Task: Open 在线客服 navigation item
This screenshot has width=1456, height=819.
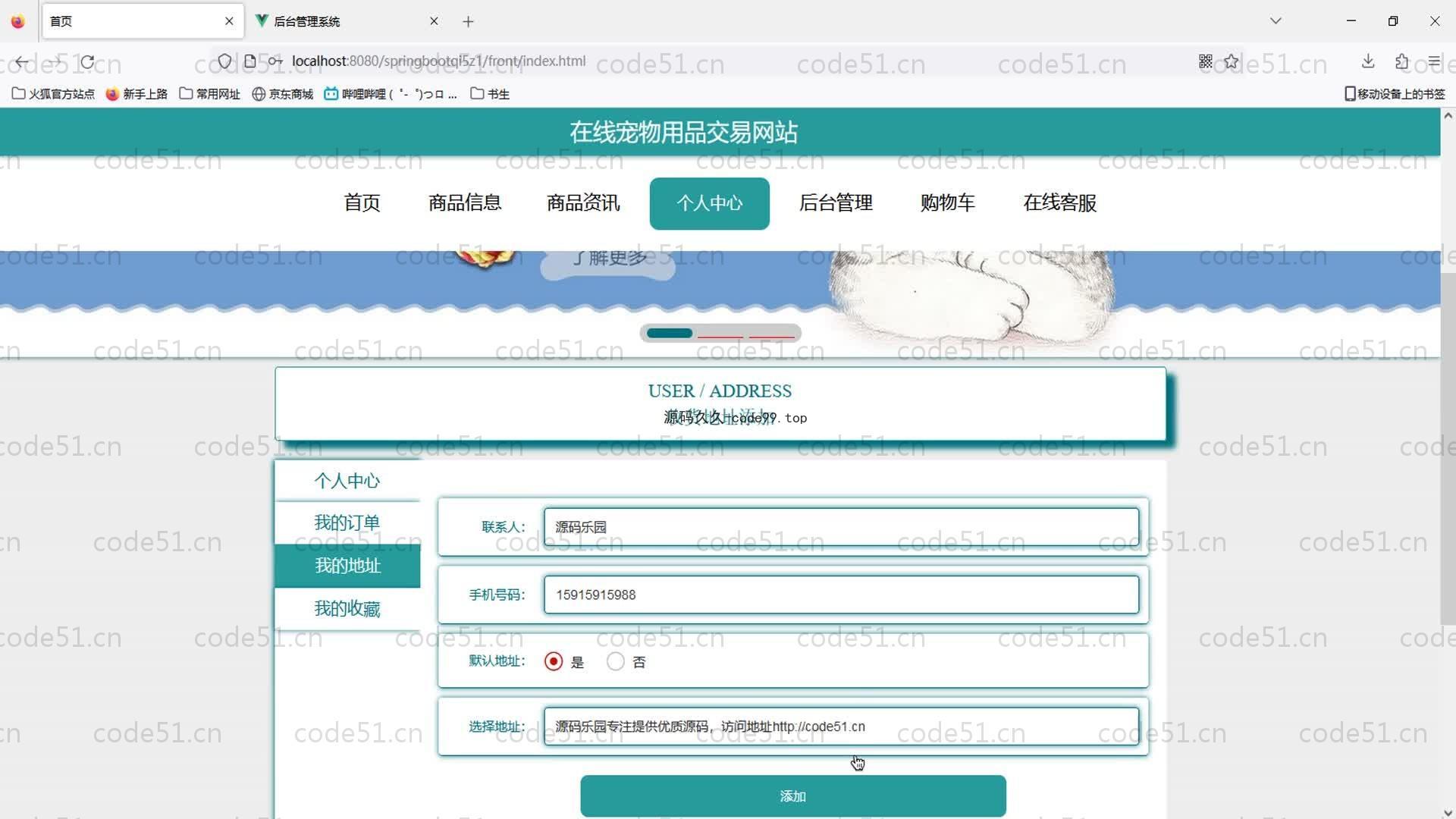Action: [1060, 203]
